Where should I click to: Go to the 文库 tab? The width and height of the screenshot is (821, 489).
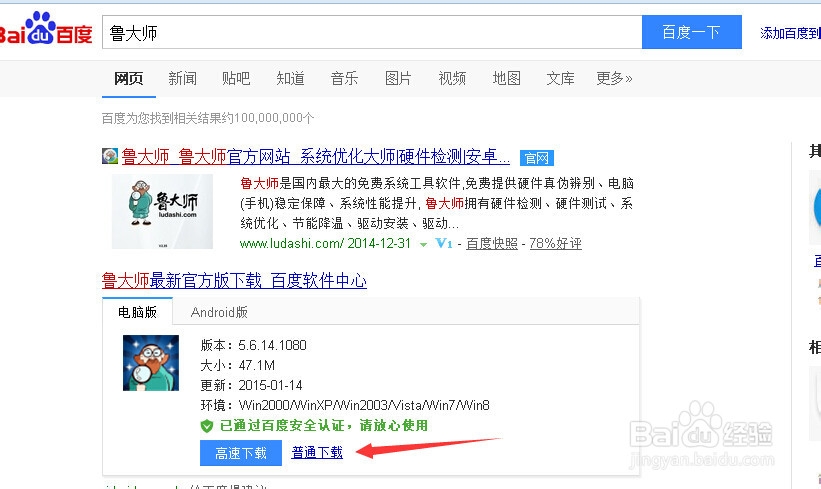tap(561, 79)
